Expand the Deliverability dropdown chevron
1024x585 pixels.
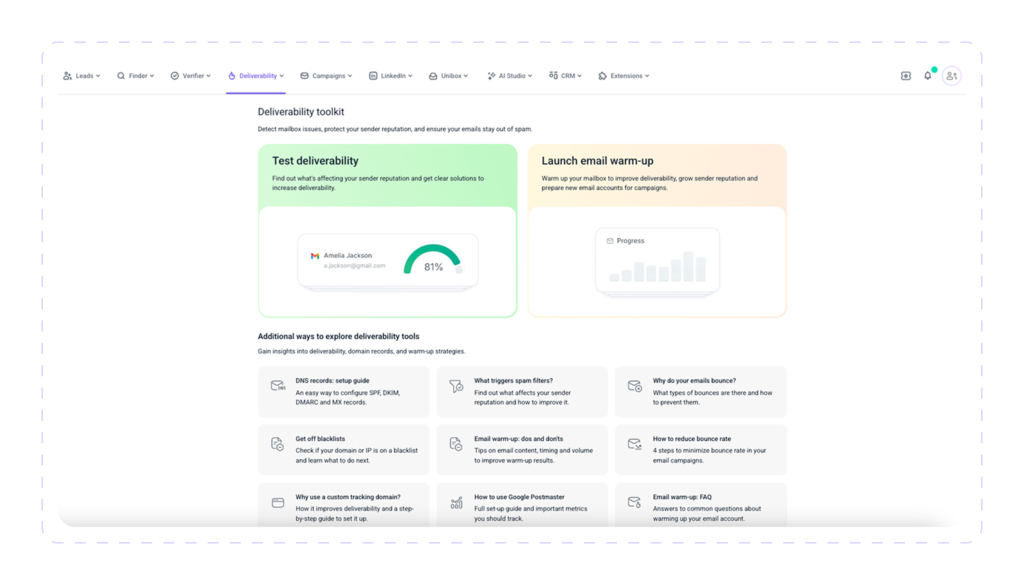(x=281, y=76)
